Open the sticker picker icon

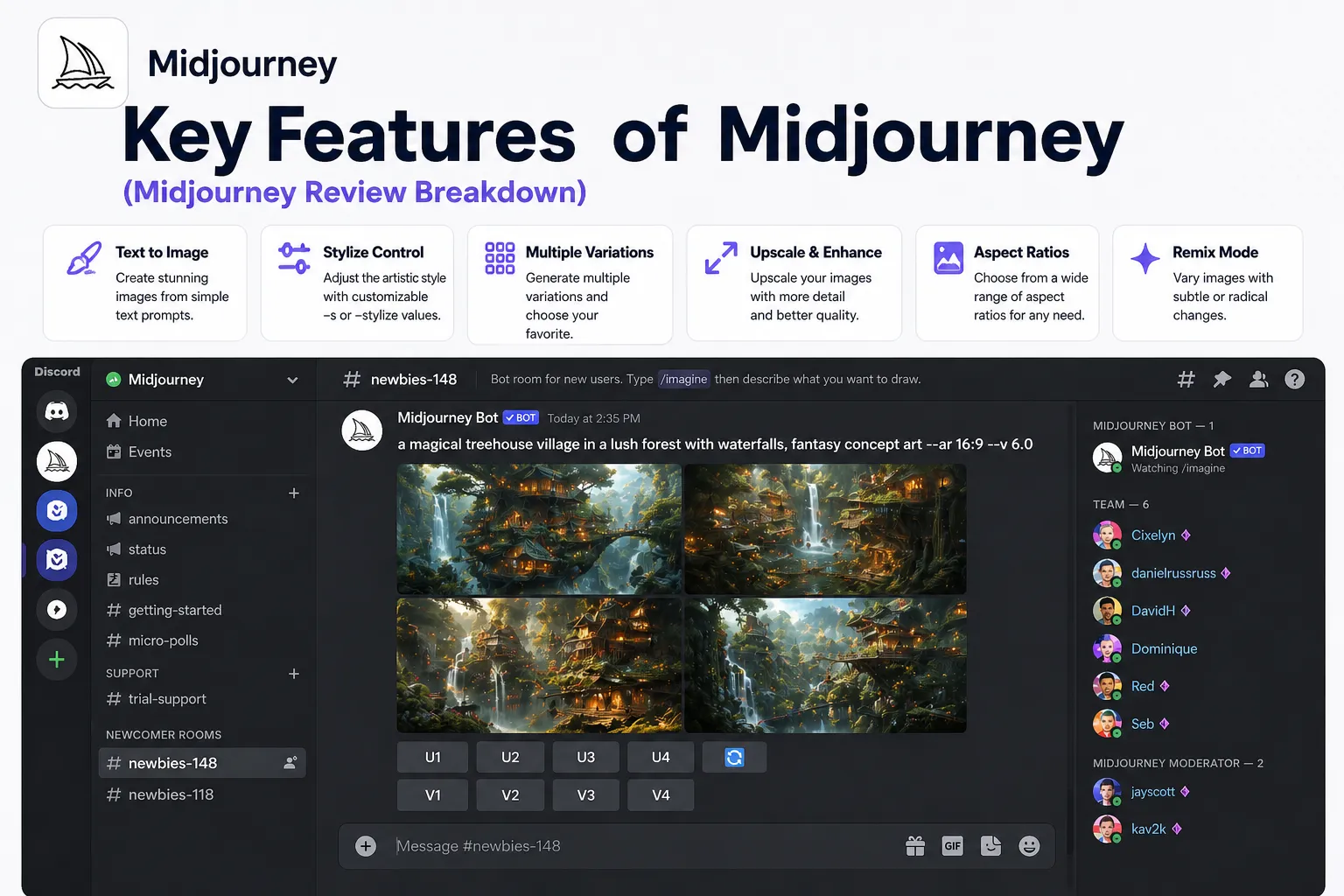click(990, 846)
